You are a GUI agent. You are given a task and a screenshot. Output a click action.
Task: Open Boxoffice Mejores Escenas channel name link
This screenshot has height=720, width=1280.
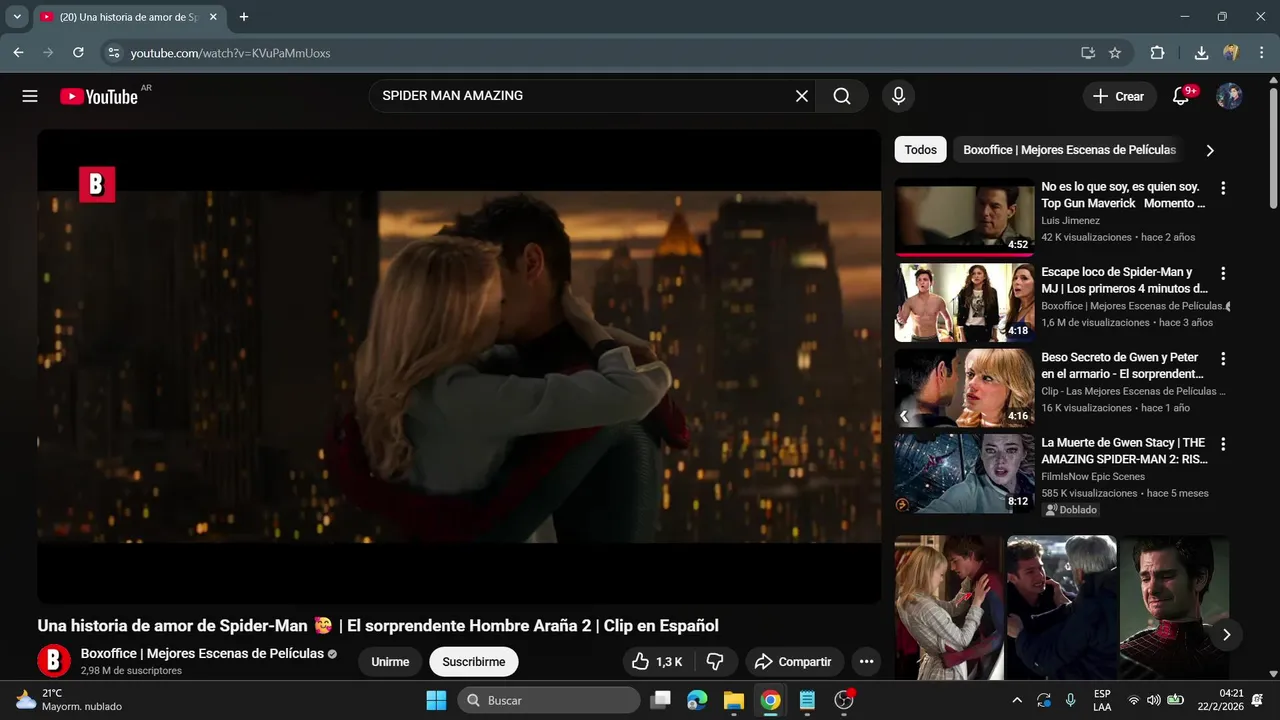tap(202, 653)
